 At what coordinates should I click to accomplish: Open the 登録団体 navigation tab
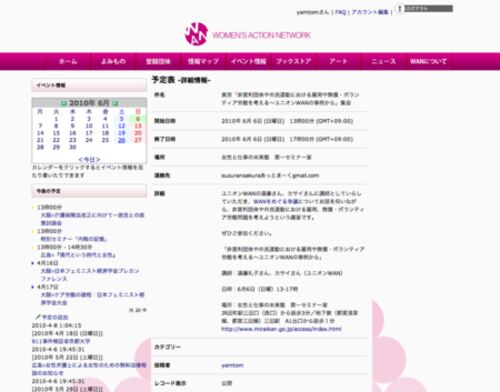point(158,61)
